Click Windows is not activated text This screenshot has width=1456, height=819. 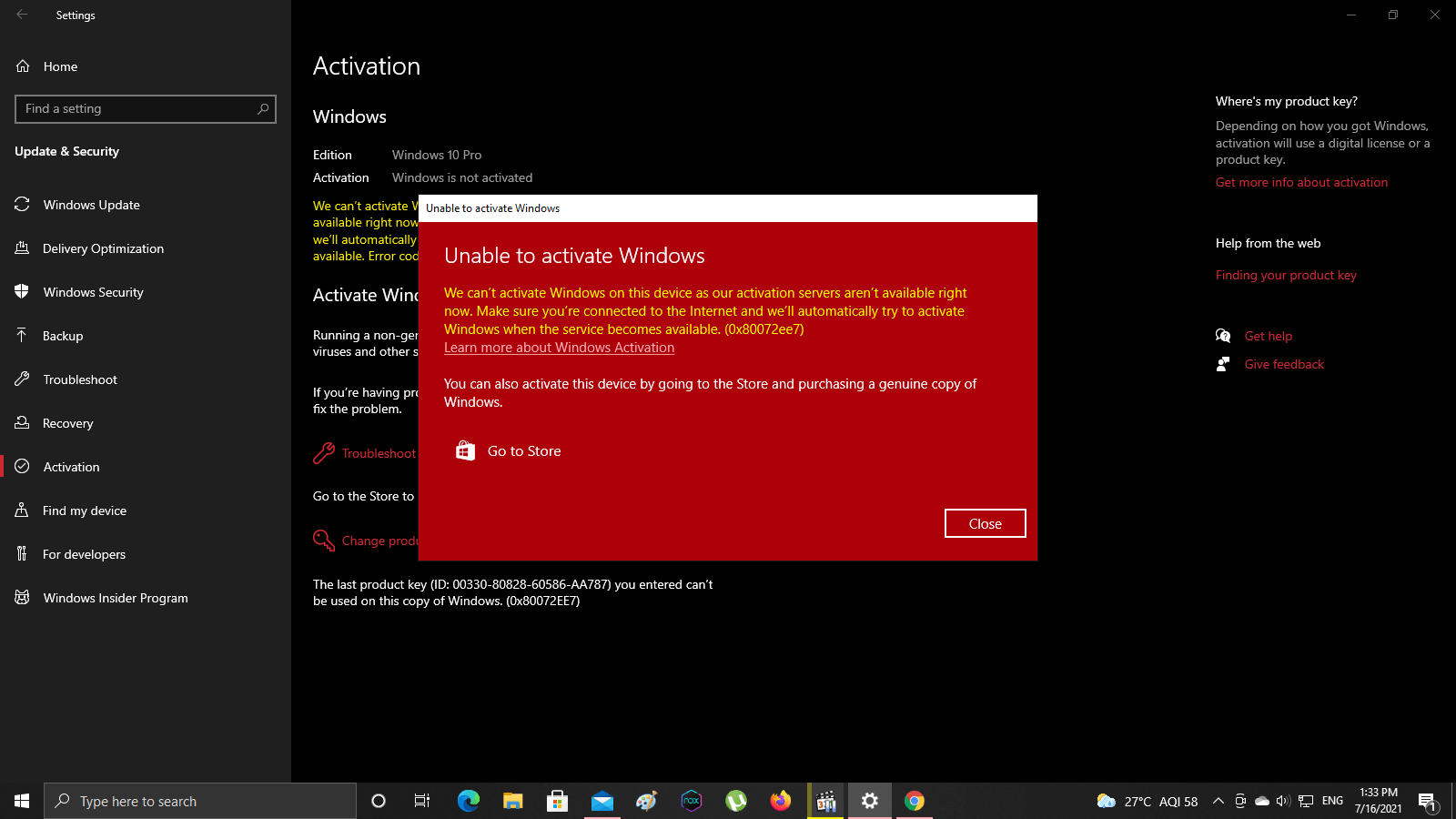(x=462, y=177)
